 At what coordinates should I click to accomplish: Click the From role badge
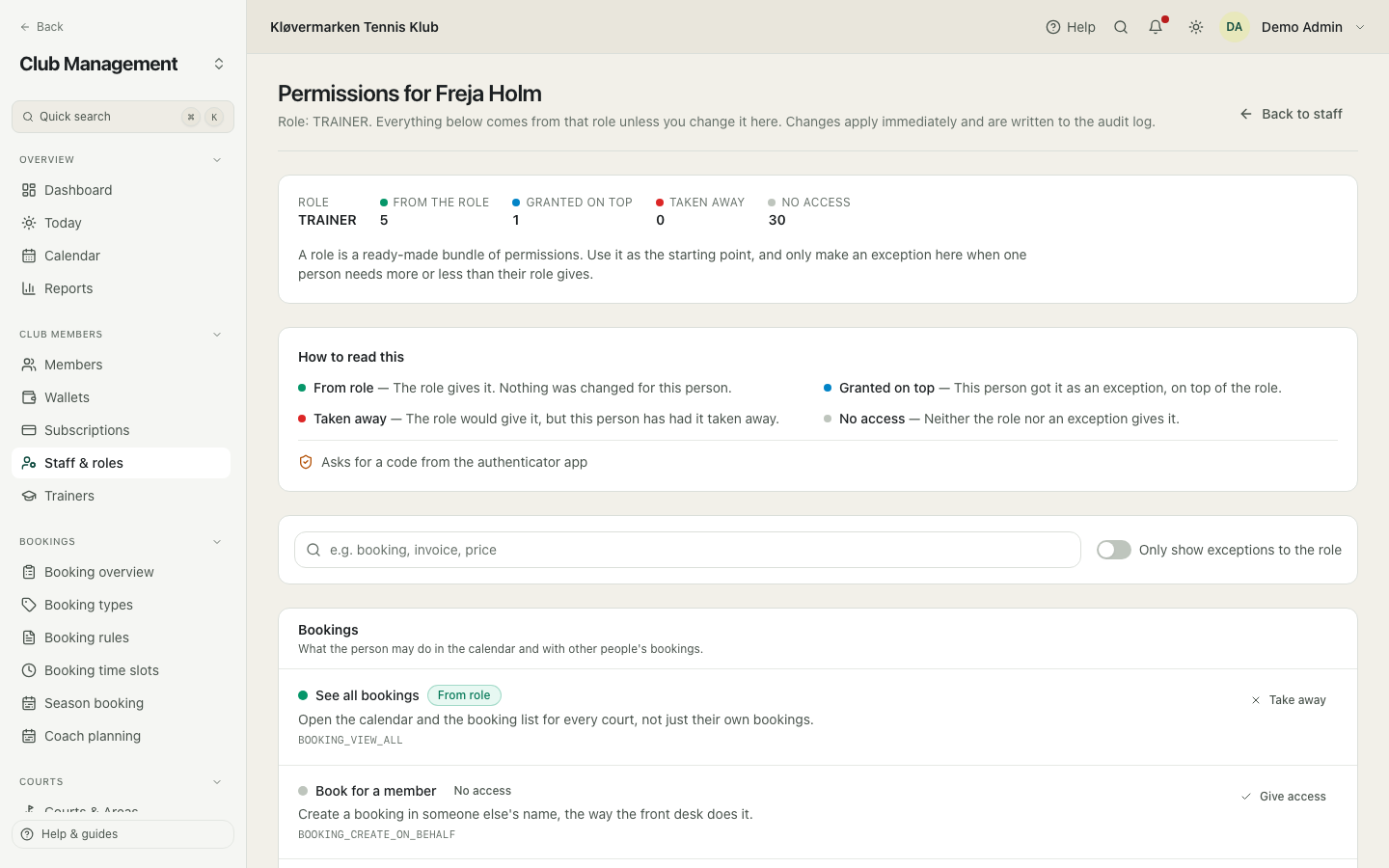tap(464, 695)
